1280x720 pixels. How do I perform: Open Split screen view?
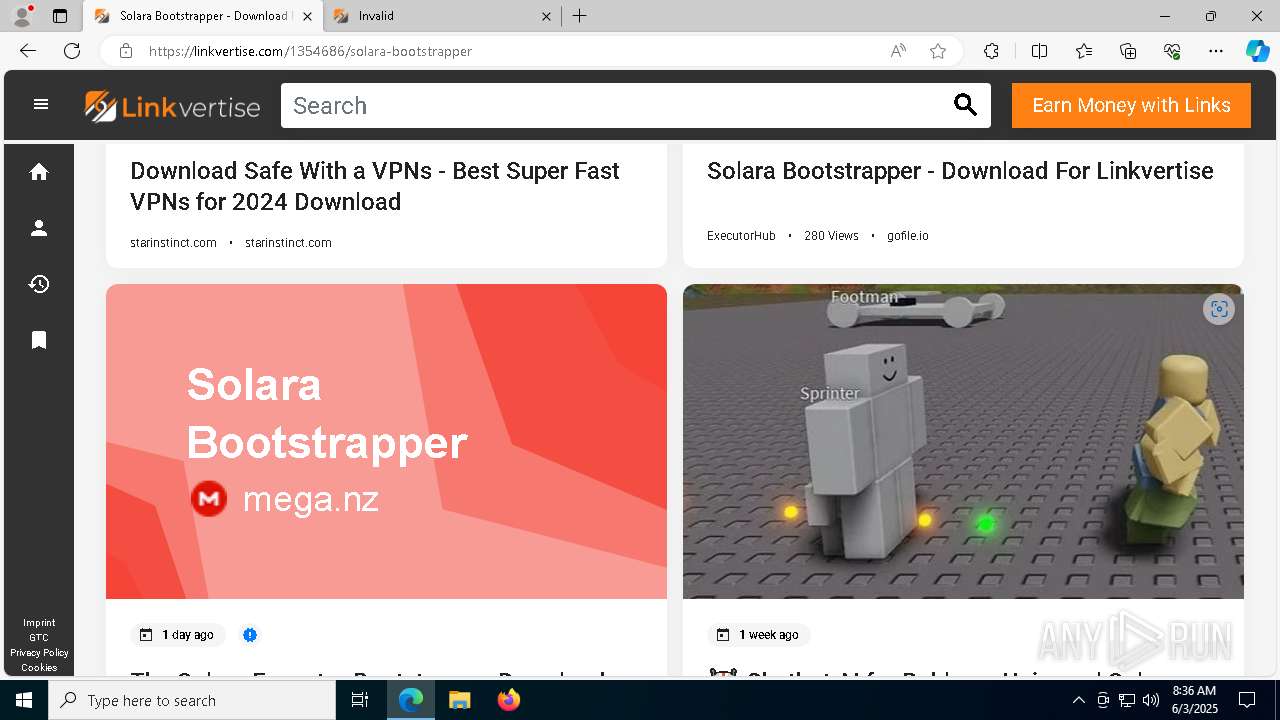tap(1039, 51)
